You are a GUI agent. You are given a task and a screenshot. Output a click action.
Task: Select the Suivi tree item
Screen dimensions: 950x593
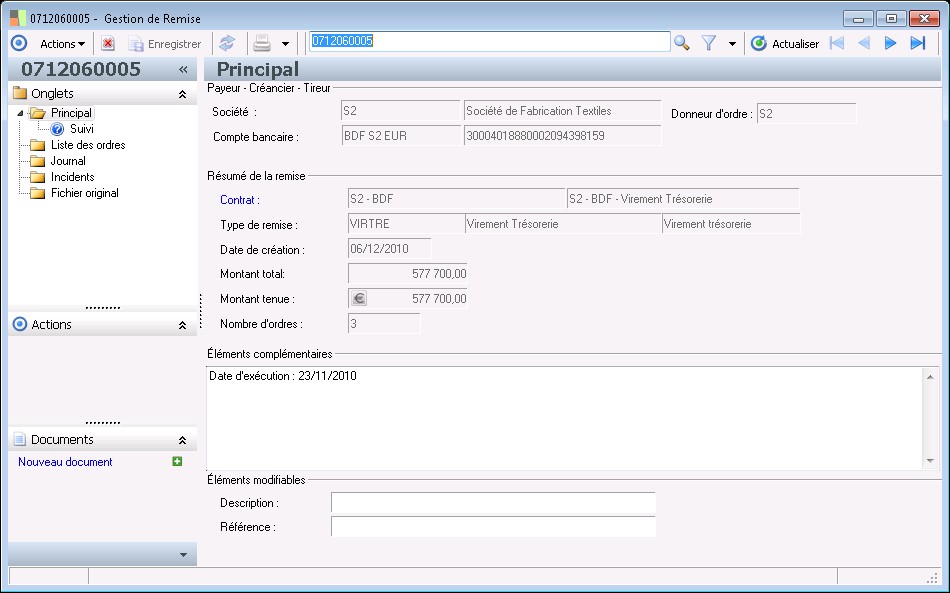[x=81, y=129]
